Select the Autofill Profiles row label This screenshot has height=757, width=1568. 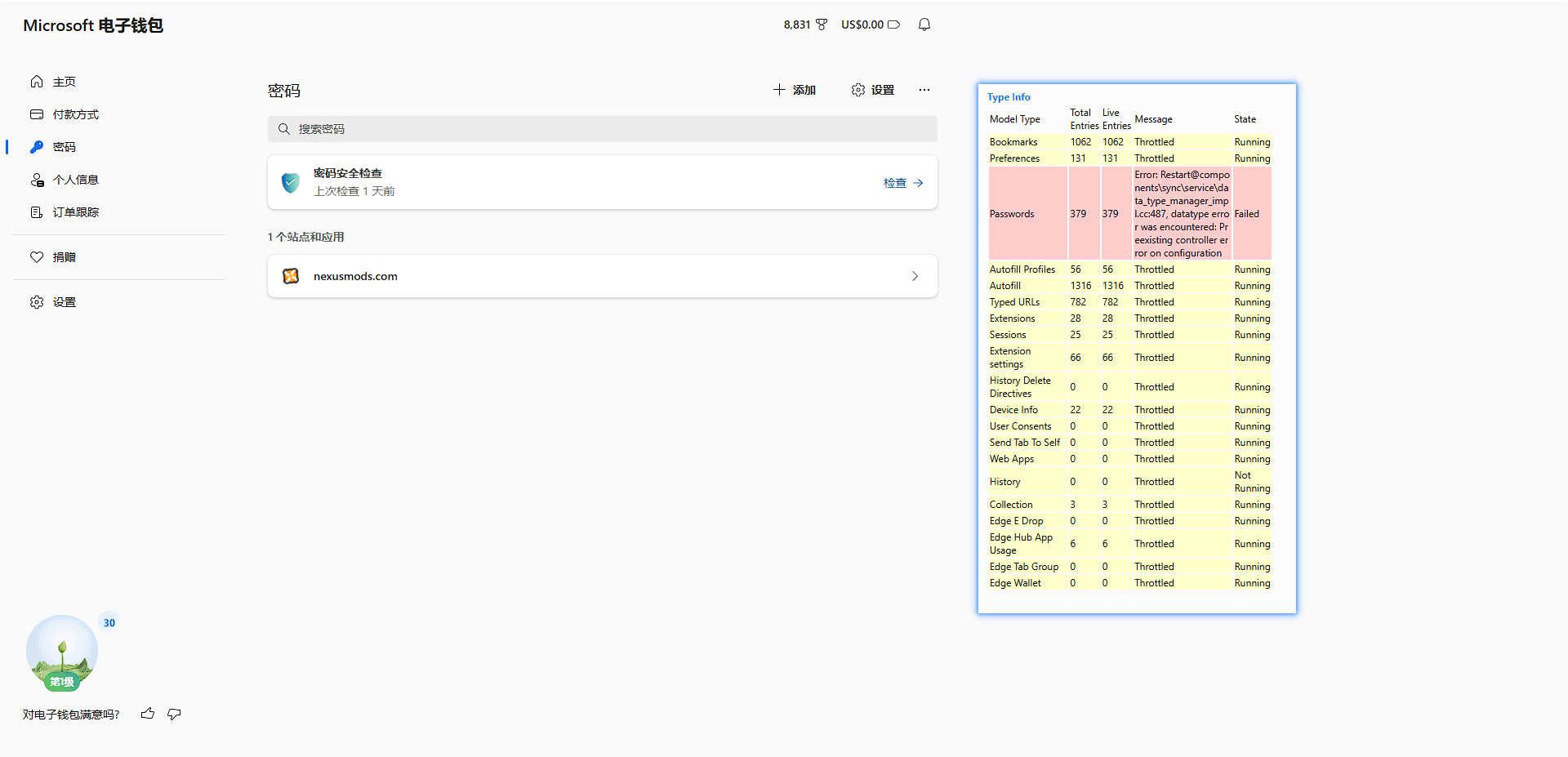pos(1022,269)
